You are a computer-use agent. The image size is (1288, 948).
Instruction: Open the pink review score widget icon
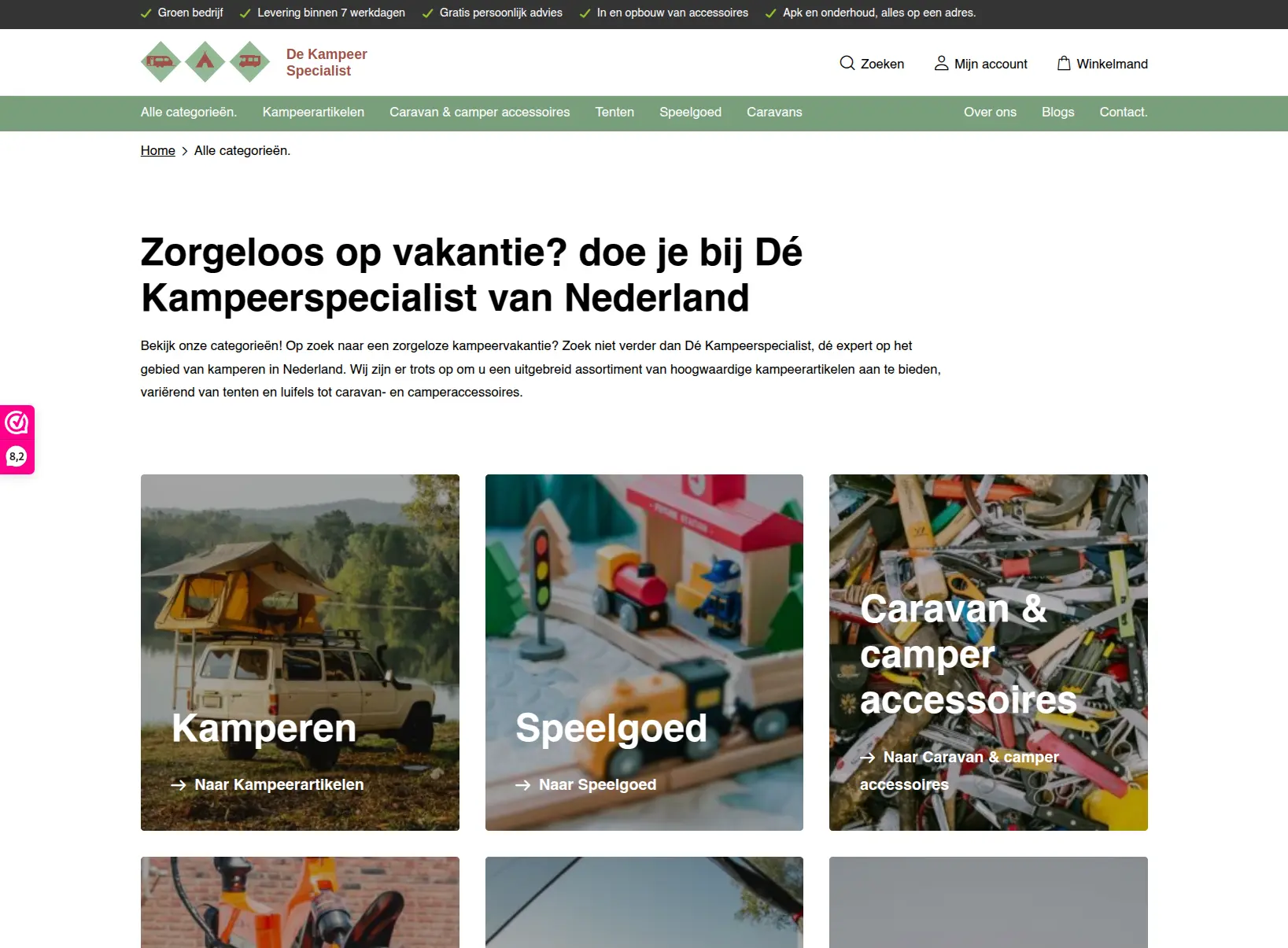[17, 422]
